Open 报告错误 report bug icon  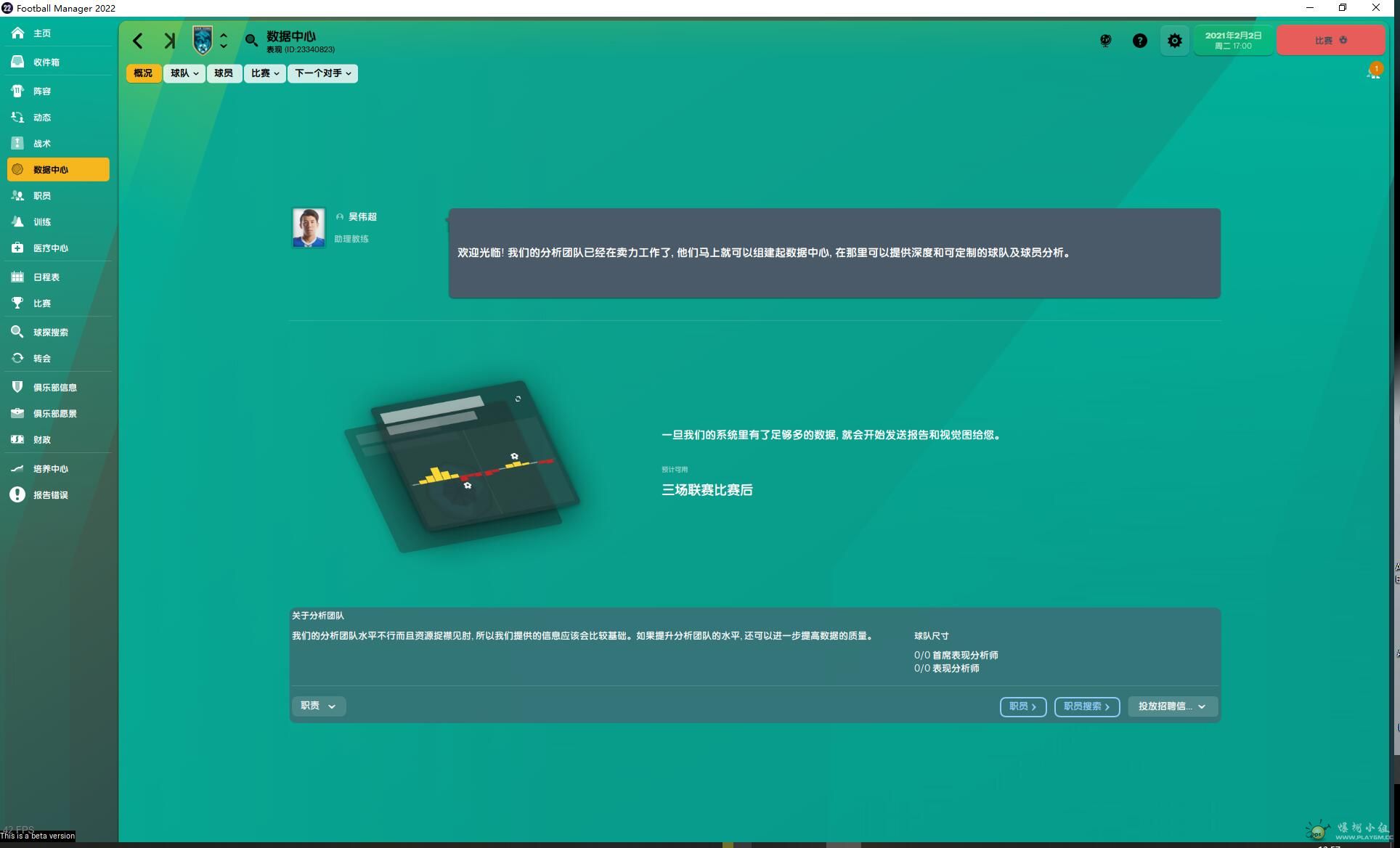(x=17, y=494)
